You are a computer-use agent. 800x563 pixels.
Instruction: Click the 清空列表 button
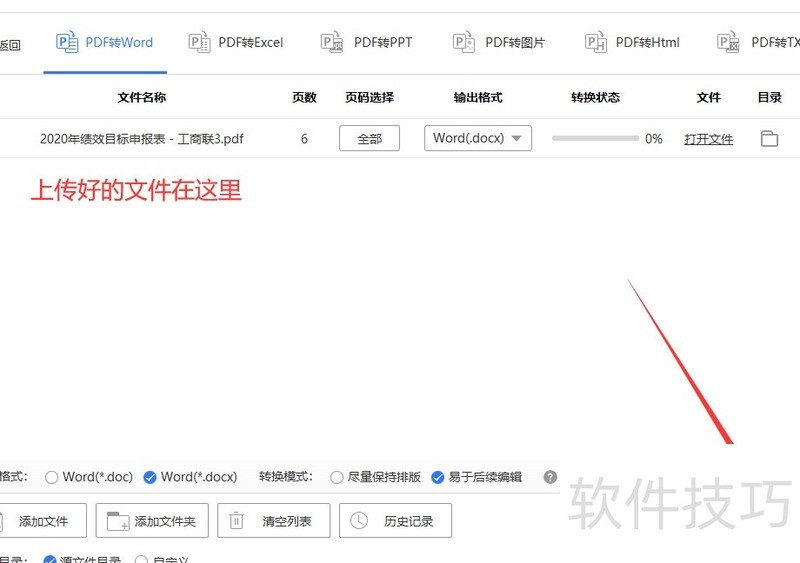[273, 521]
